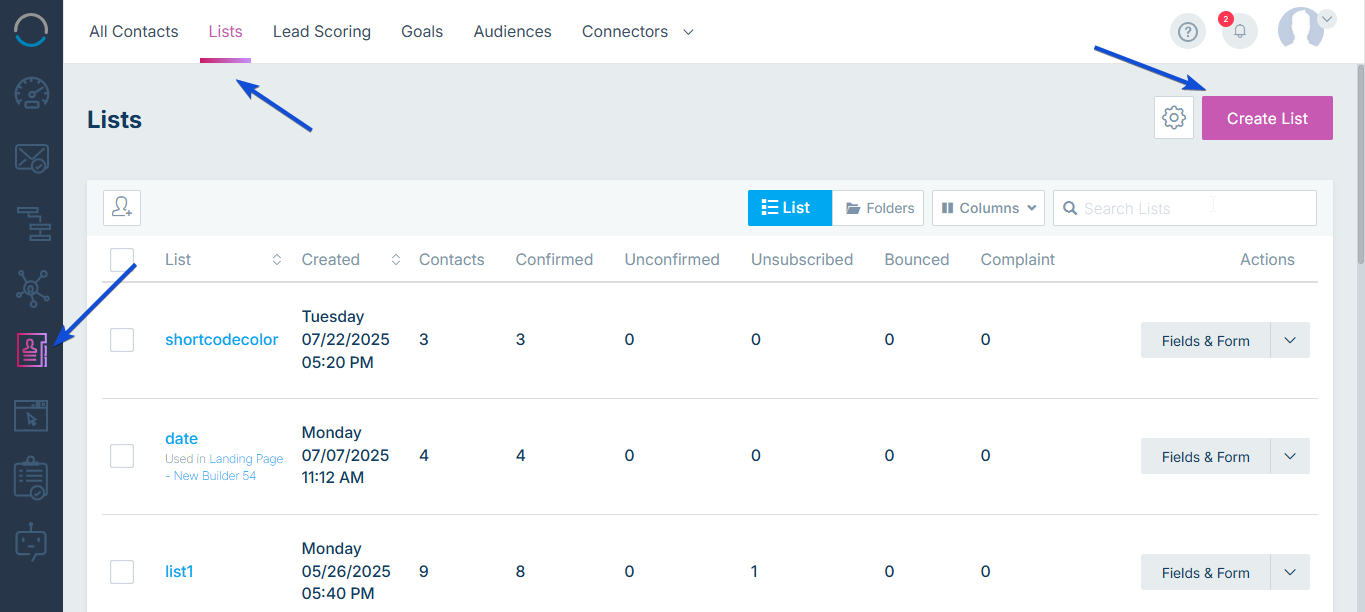This screenshot has height=612, width=1365.
Task: Open the landing page cursor icon
Action: [31, 415]
